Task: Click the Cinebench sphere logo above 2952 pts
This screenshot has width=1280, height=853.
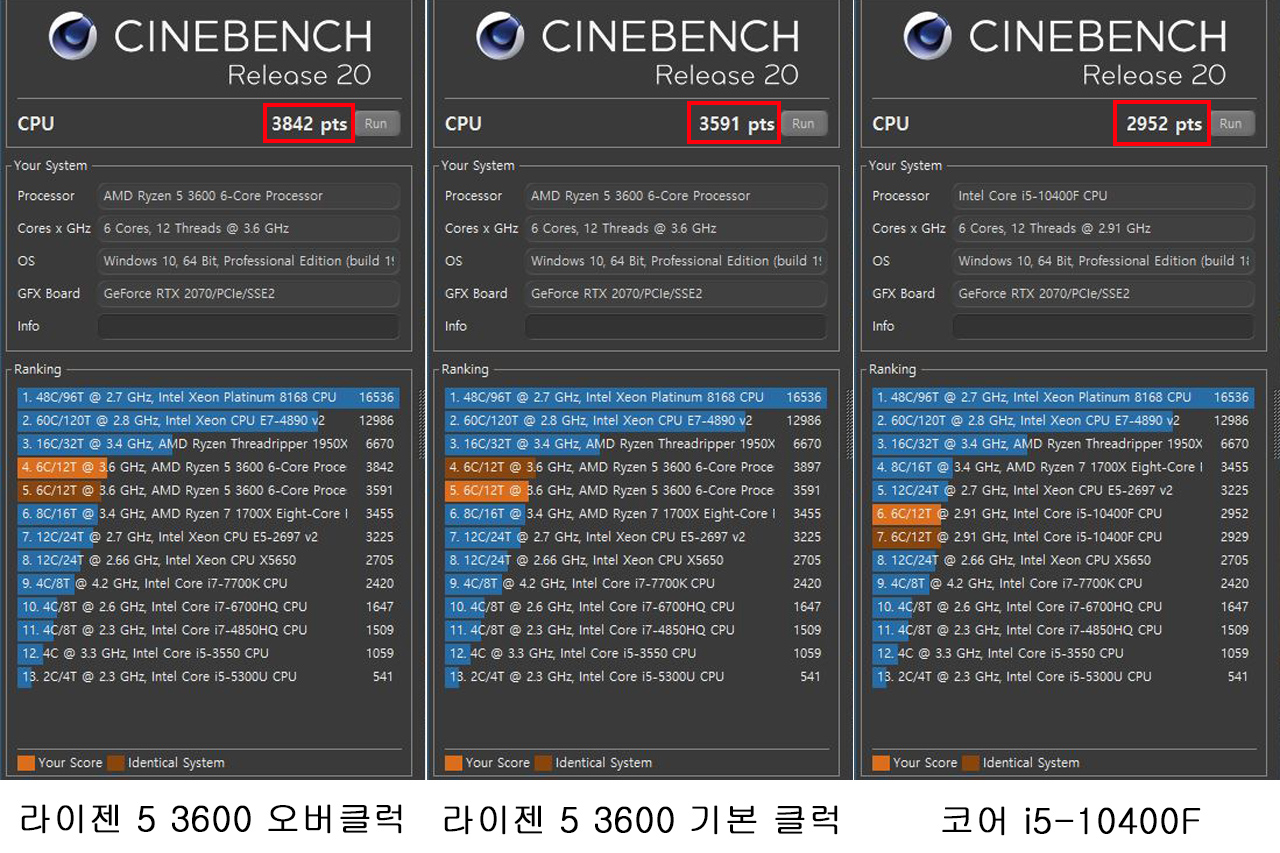Action: coord(928,37)
